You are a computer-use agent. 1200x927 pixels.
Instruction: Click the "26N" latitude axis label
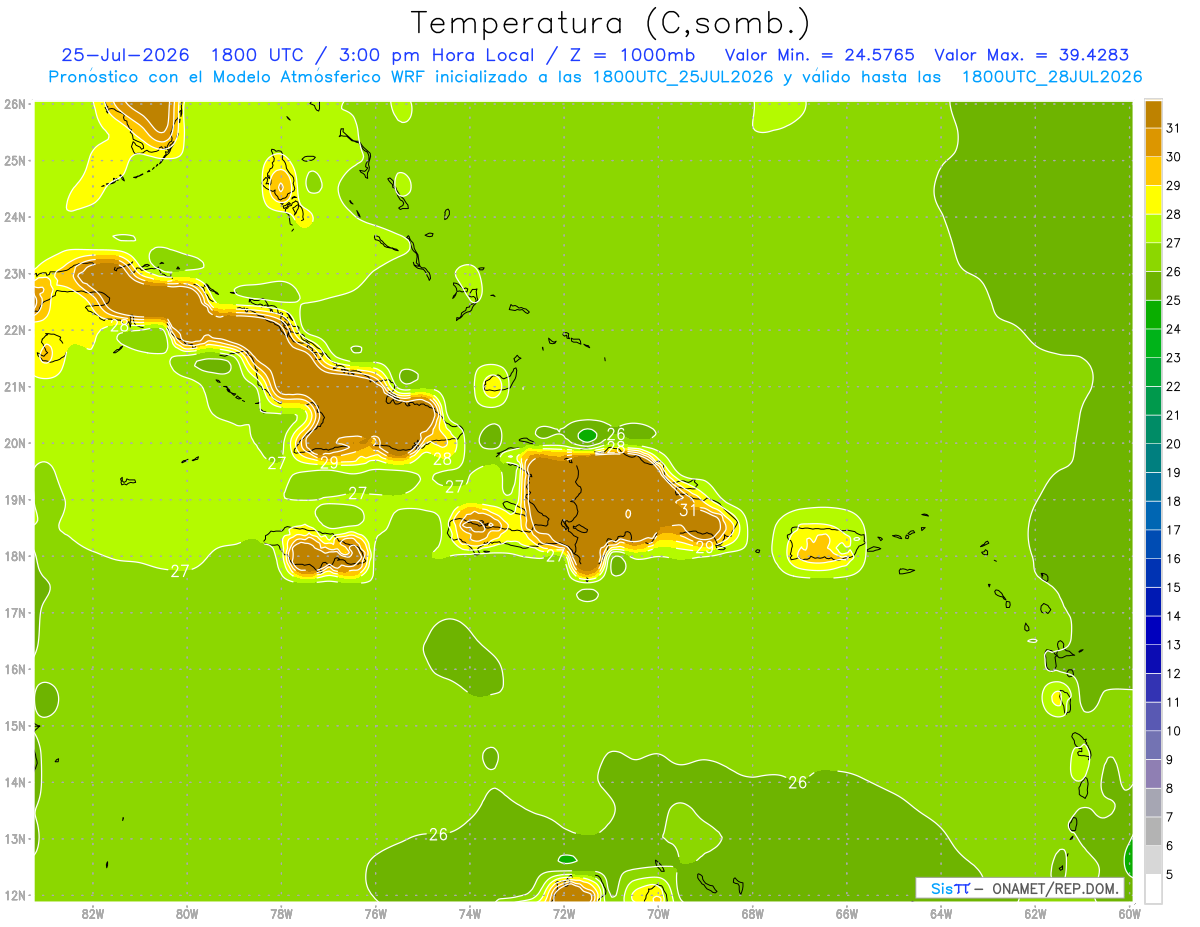coord(15,103)
